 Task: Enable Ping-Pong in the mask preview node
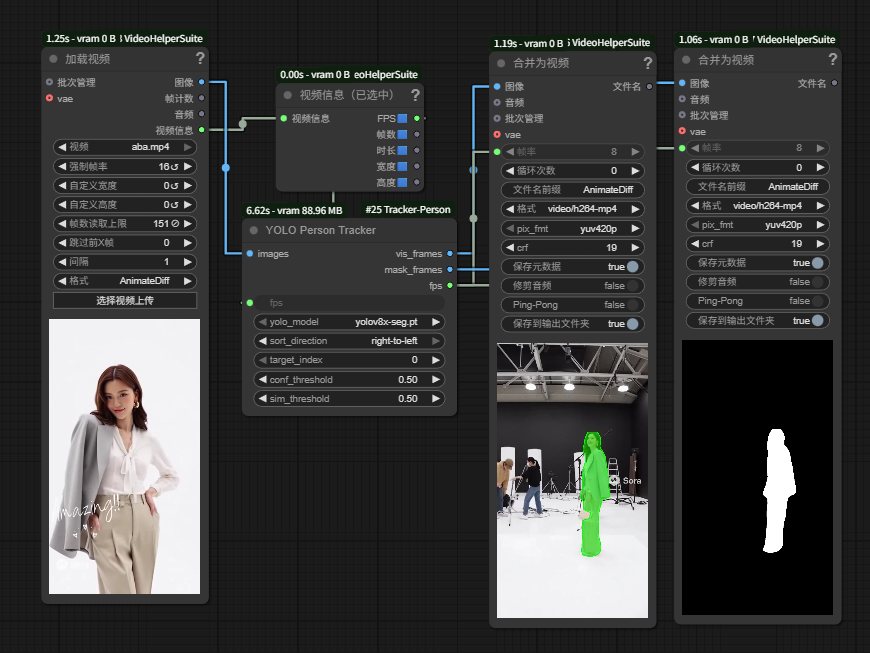pyautogui.click(x=817, y=301)
